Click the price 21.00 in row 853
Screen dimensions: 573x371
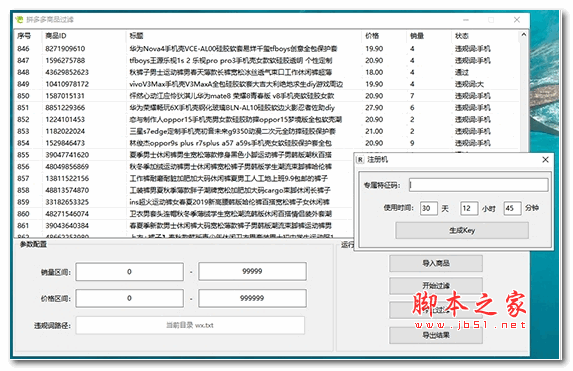(374, 131)
